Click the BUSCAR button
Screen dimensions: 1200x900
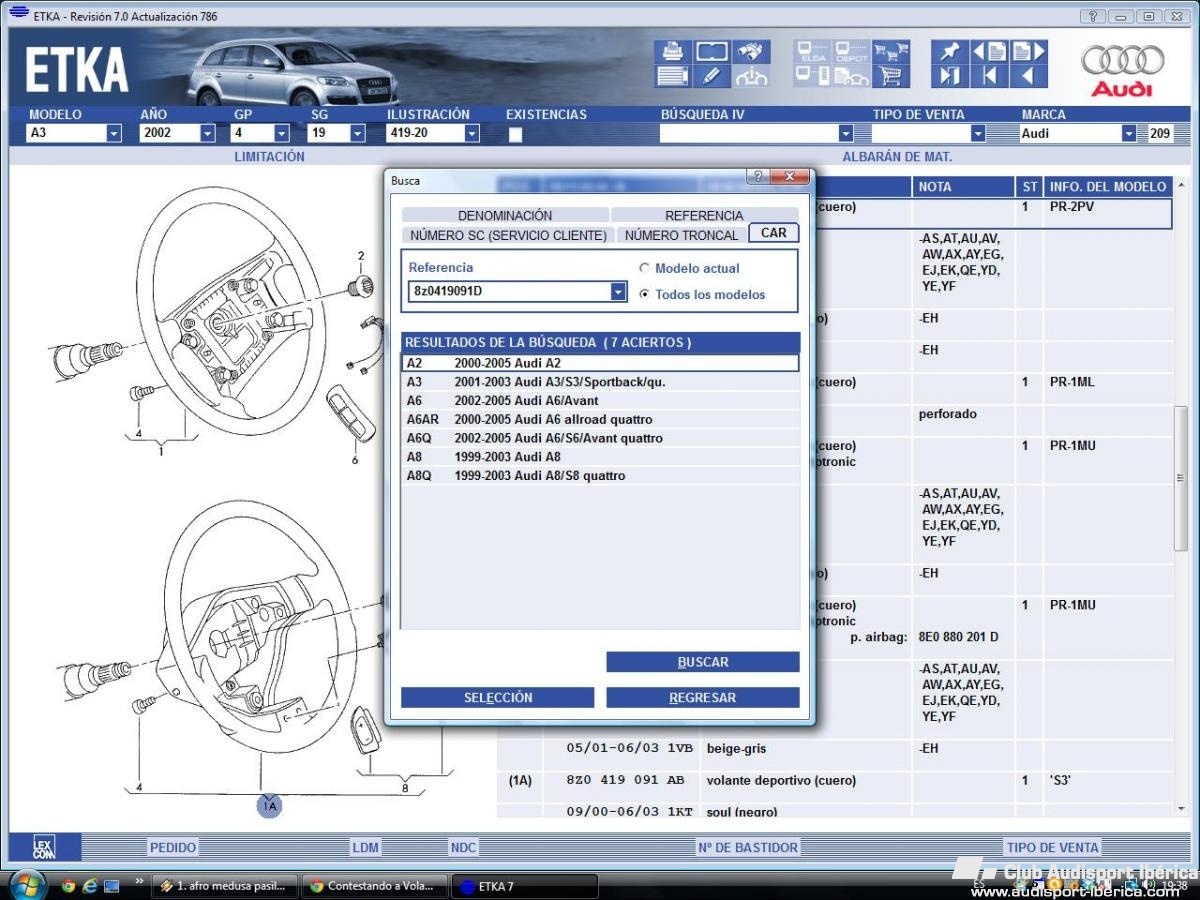tap(703, 662)
